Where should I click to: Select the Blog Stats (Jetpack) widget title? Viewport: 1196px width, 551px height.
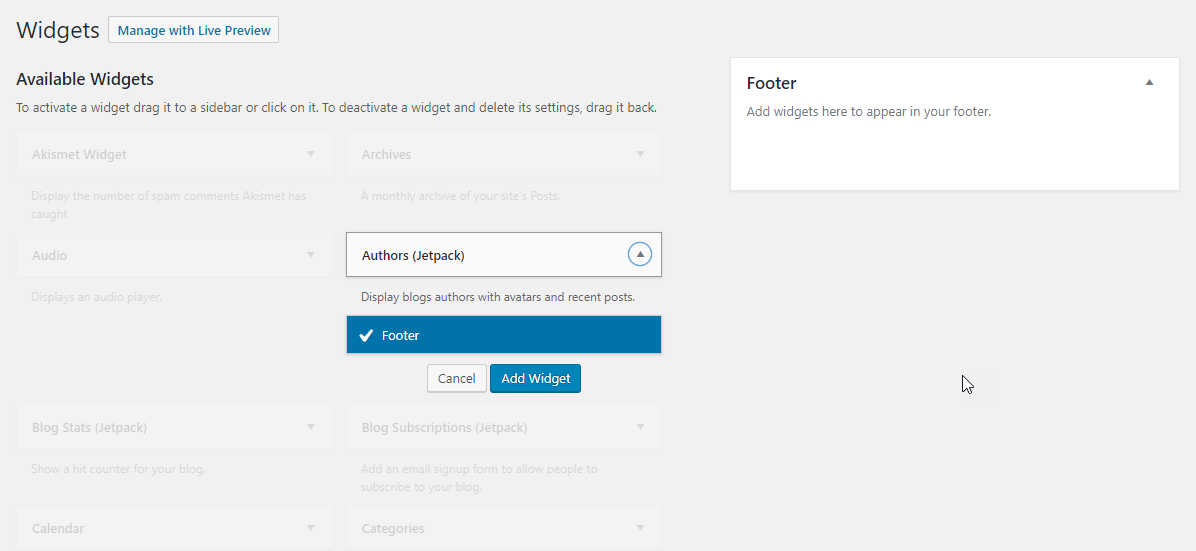coord(89,427)
